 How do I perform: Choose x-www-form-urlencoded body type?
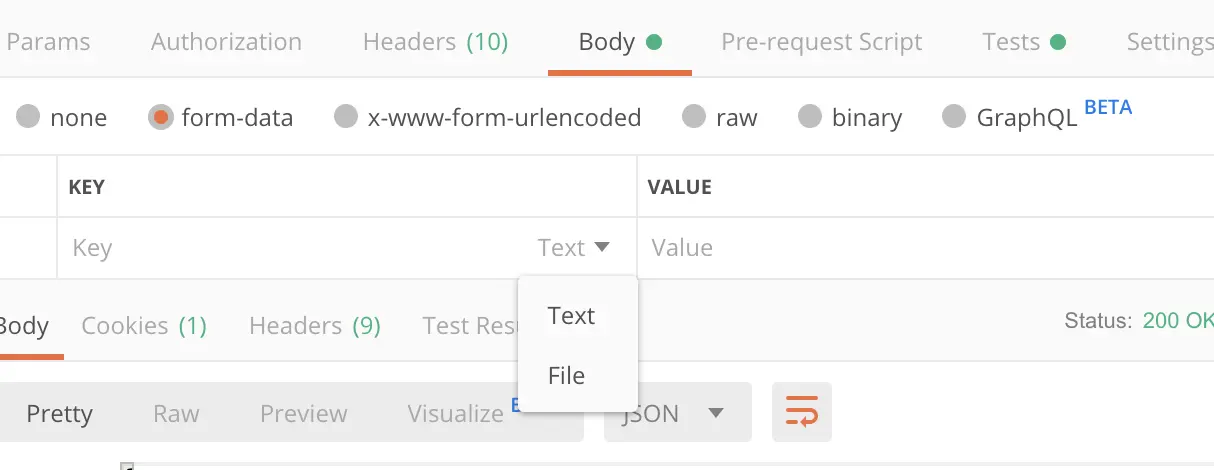coord(346,117)
